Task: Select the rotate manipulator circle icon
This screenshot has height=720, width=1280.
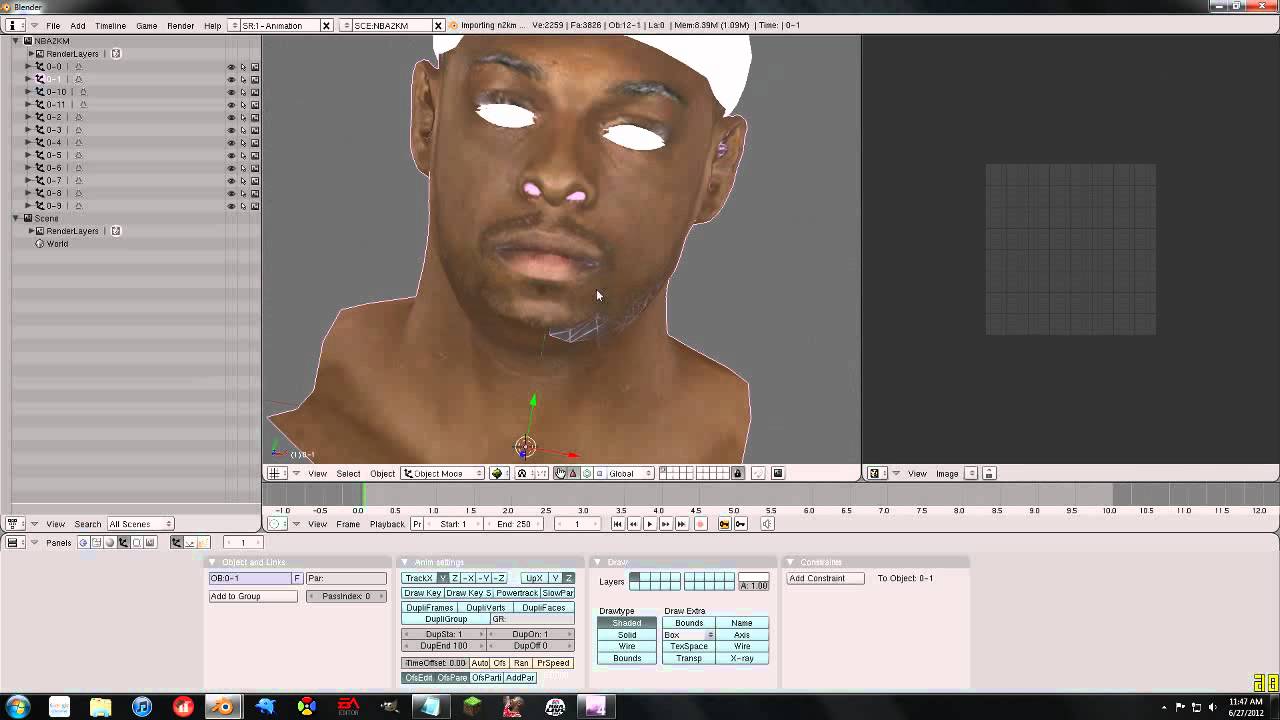Action: pyautogui.click(x=586, y=473)
